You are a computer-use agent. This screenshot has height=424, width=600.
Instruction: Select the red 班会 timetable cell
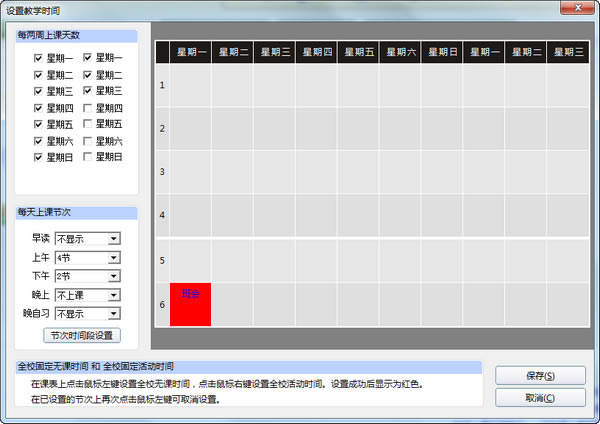tap(190, 304)
